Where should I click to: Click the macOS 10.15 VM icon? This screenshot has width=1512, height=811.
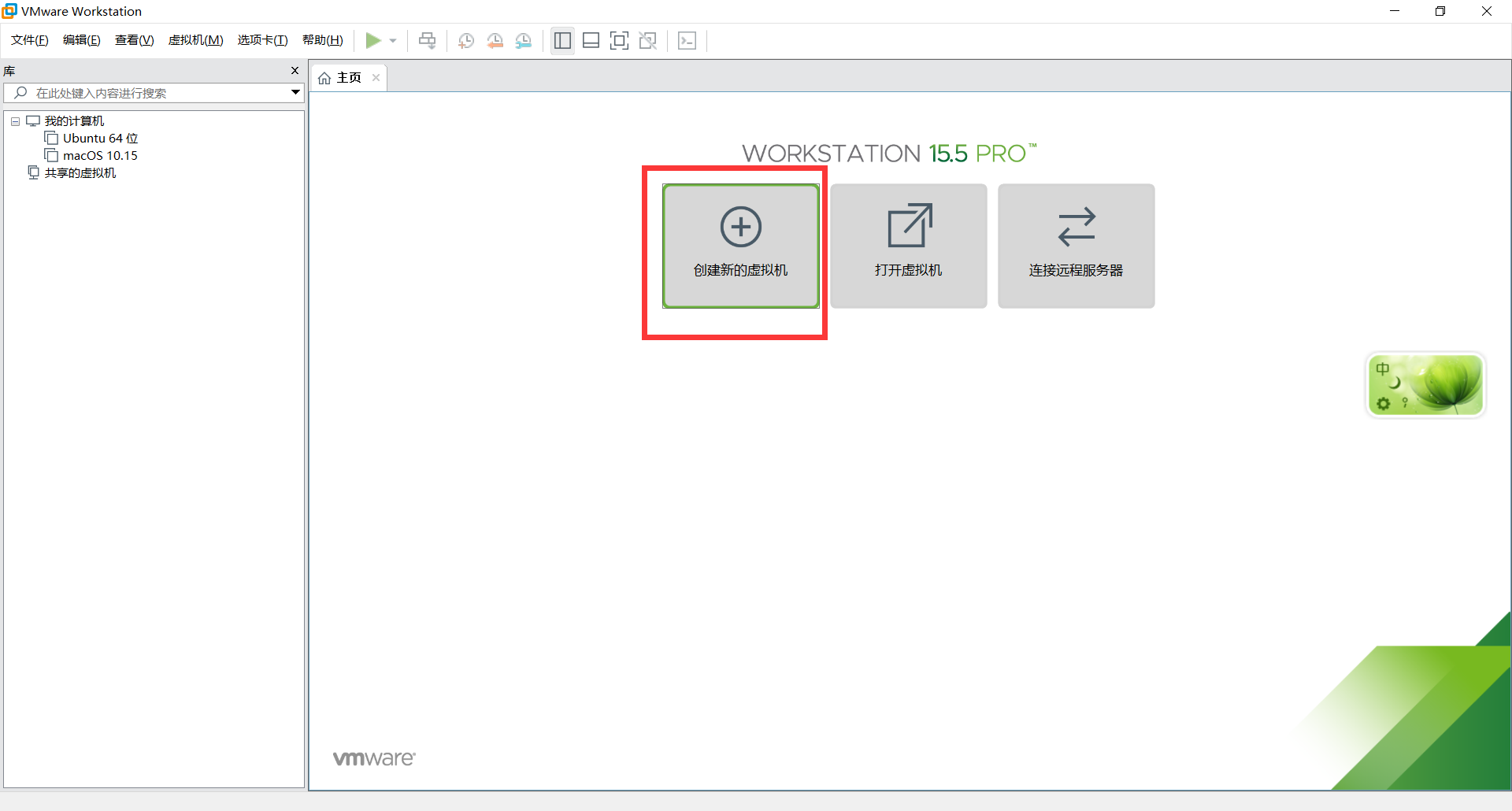coord(51,155)
